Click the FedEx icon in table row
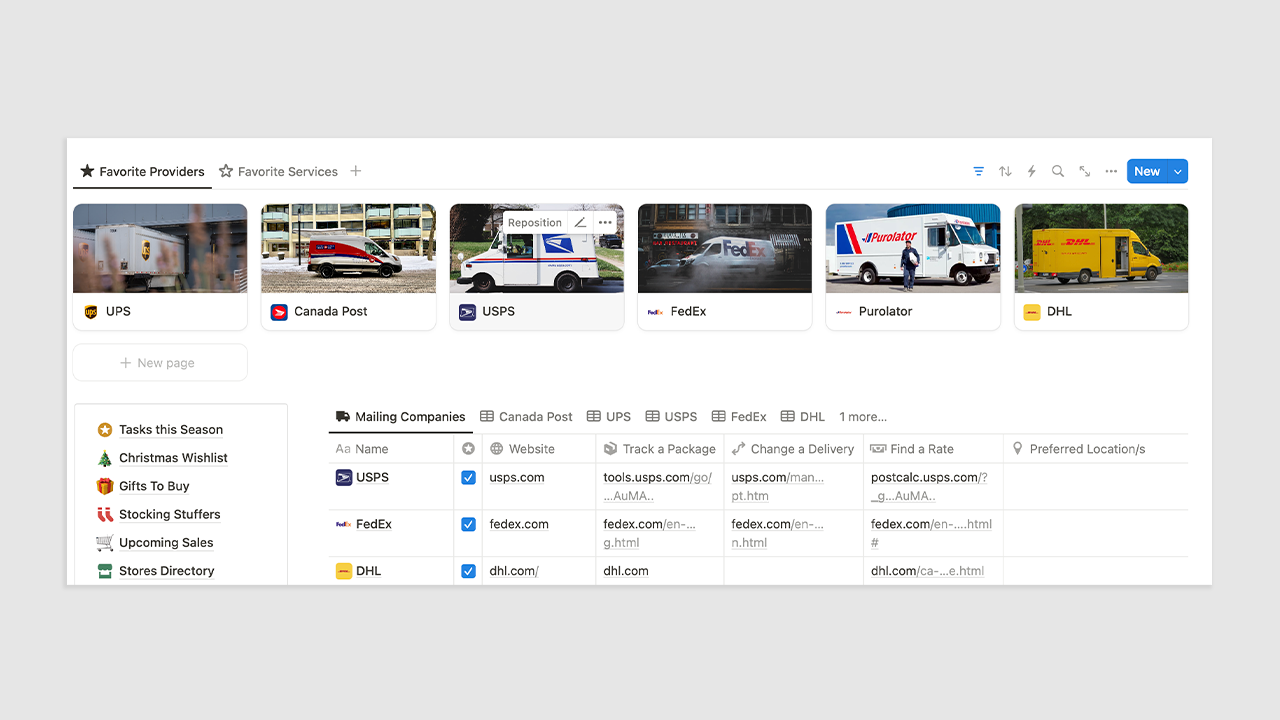 (344, 524)
